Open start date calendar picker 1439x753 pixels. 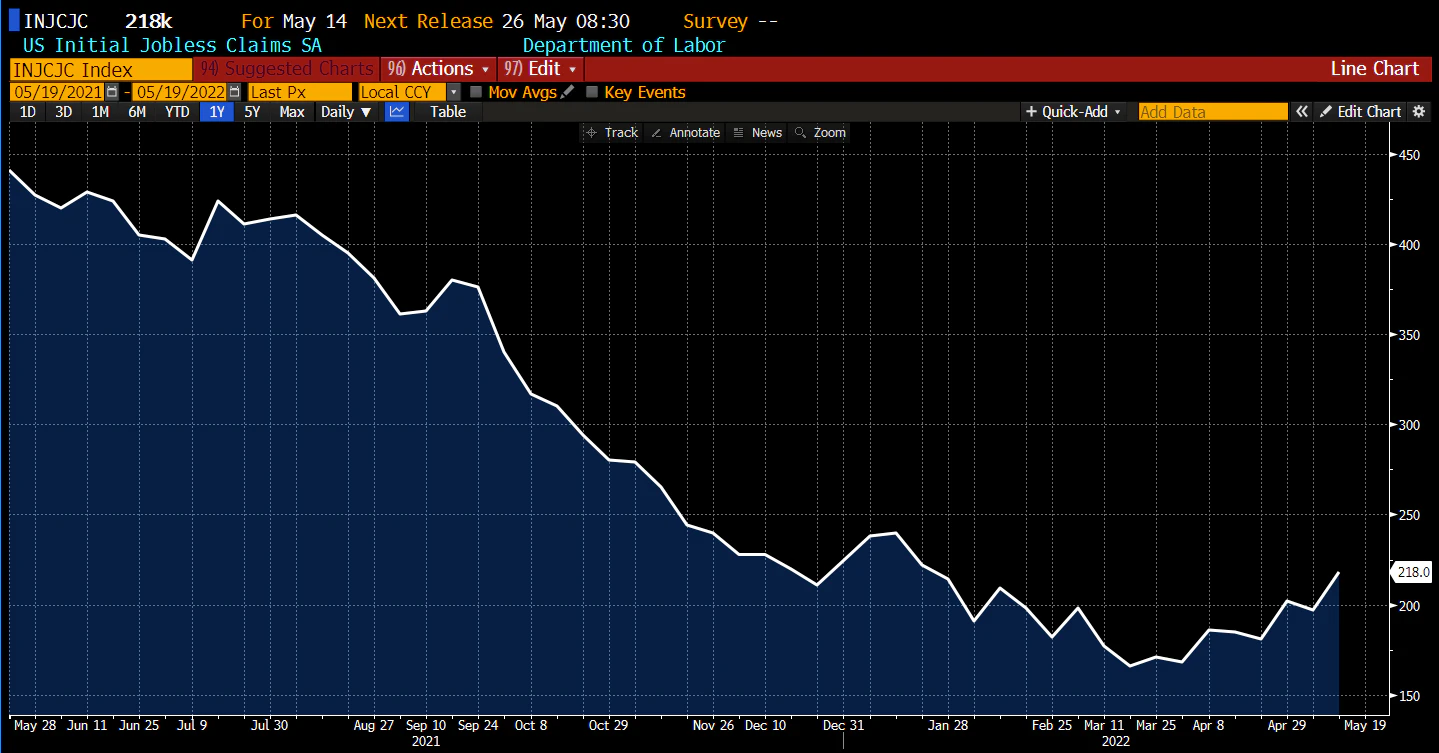[x=112, y=92]
